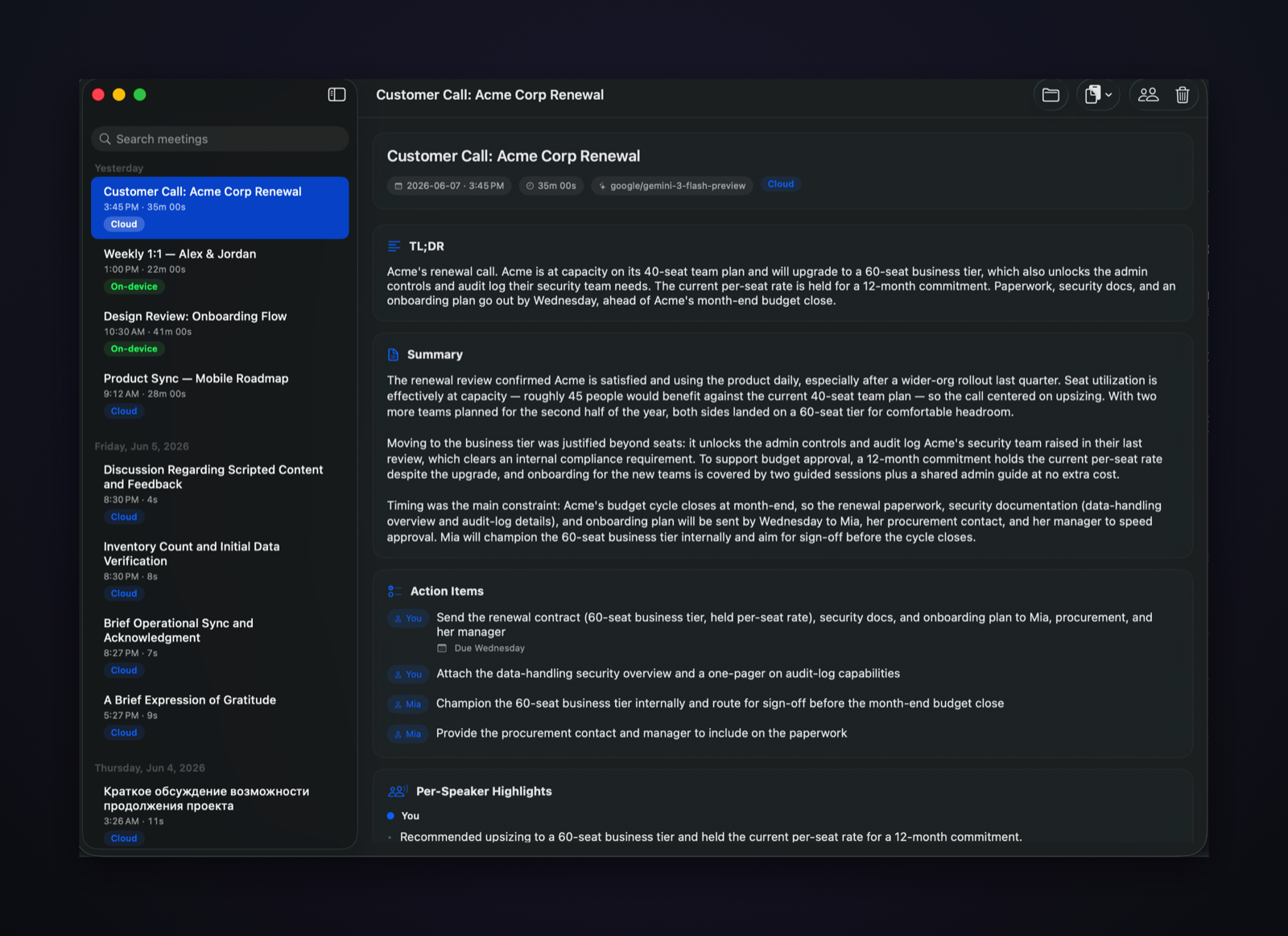1288x936 pixels.
Task: Click the Per-Speaker Highlights heading
Action: 484,791
